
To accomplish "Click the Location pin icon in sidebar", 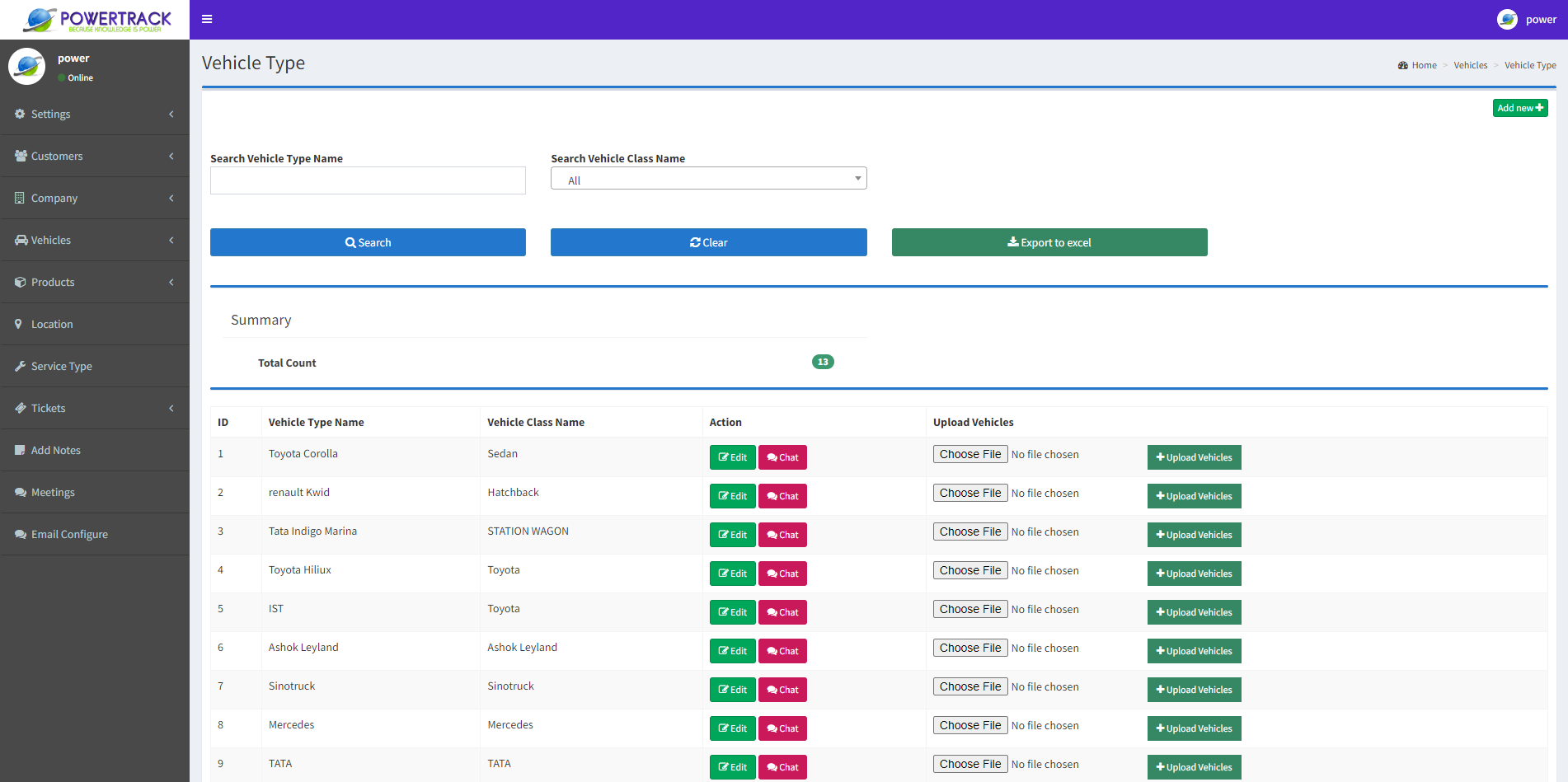I will pos(19,324).
